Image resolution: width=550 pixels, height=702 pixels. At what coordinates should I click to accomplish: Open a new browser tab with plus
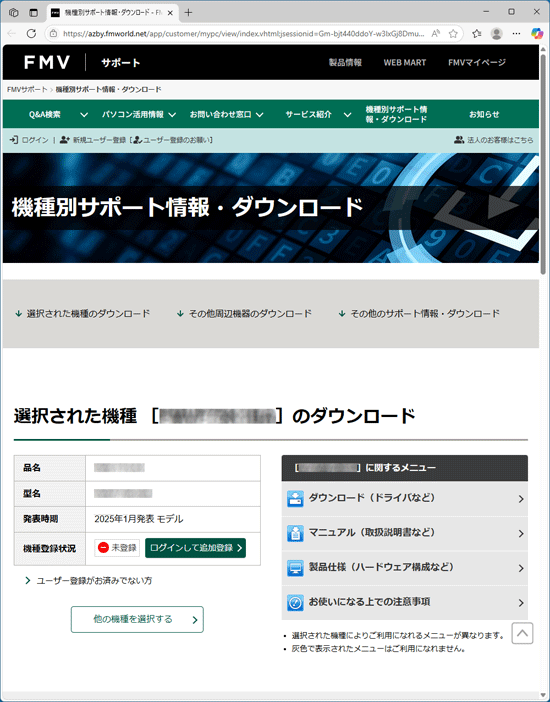coord(188,13)
